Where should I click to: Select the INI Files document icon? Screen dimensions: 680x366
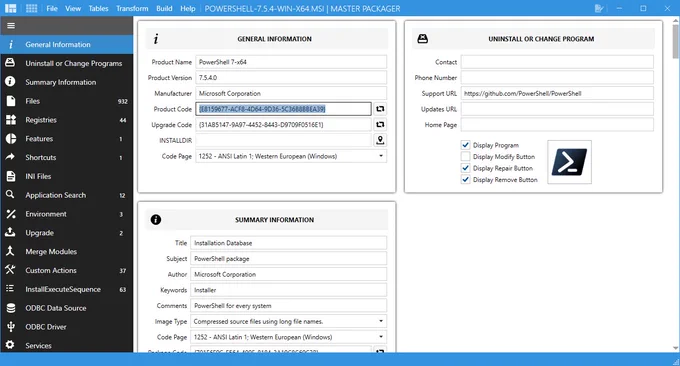pos(10,176)
